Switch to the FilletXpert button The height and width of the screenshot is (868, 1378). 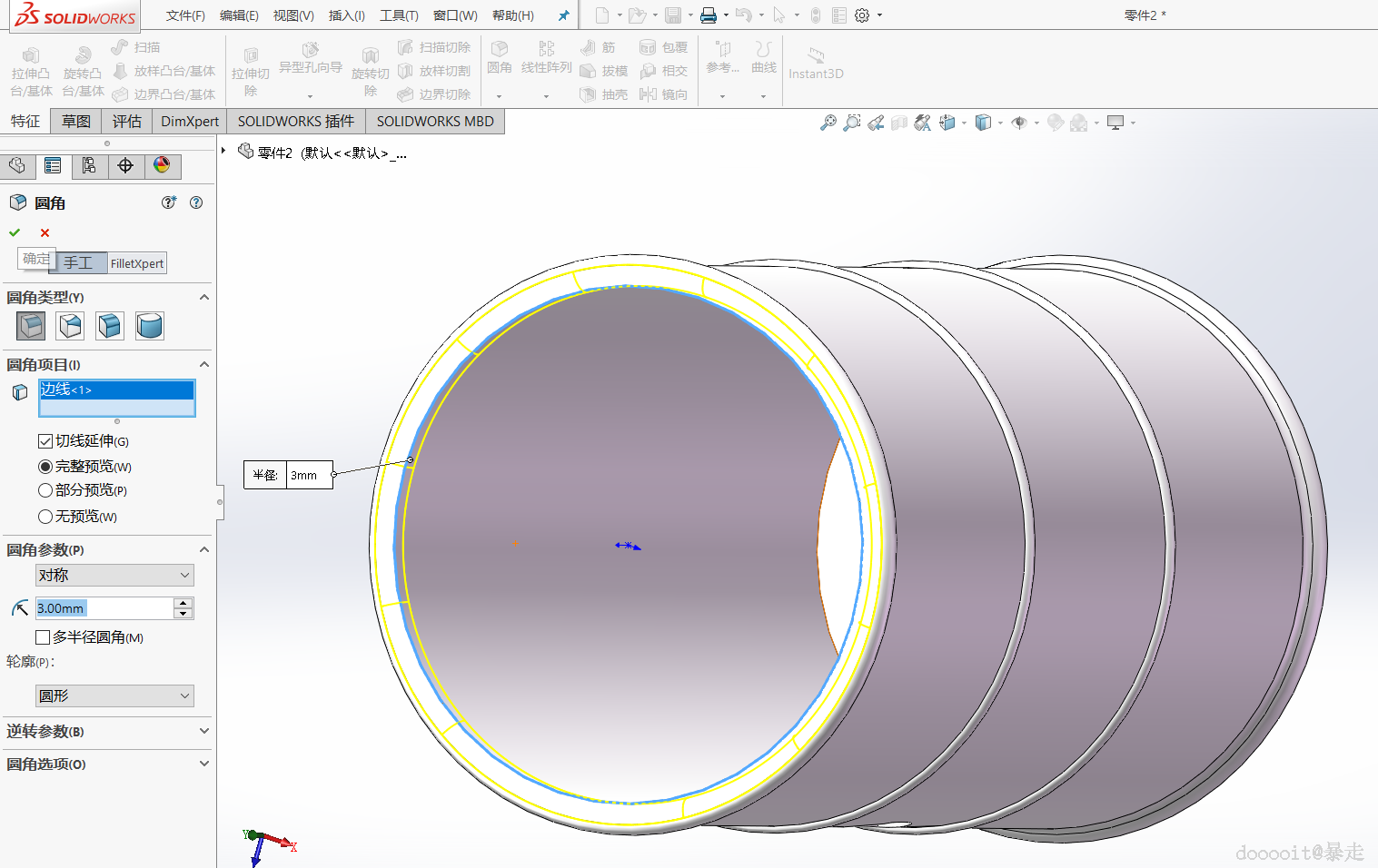[137, 263]
